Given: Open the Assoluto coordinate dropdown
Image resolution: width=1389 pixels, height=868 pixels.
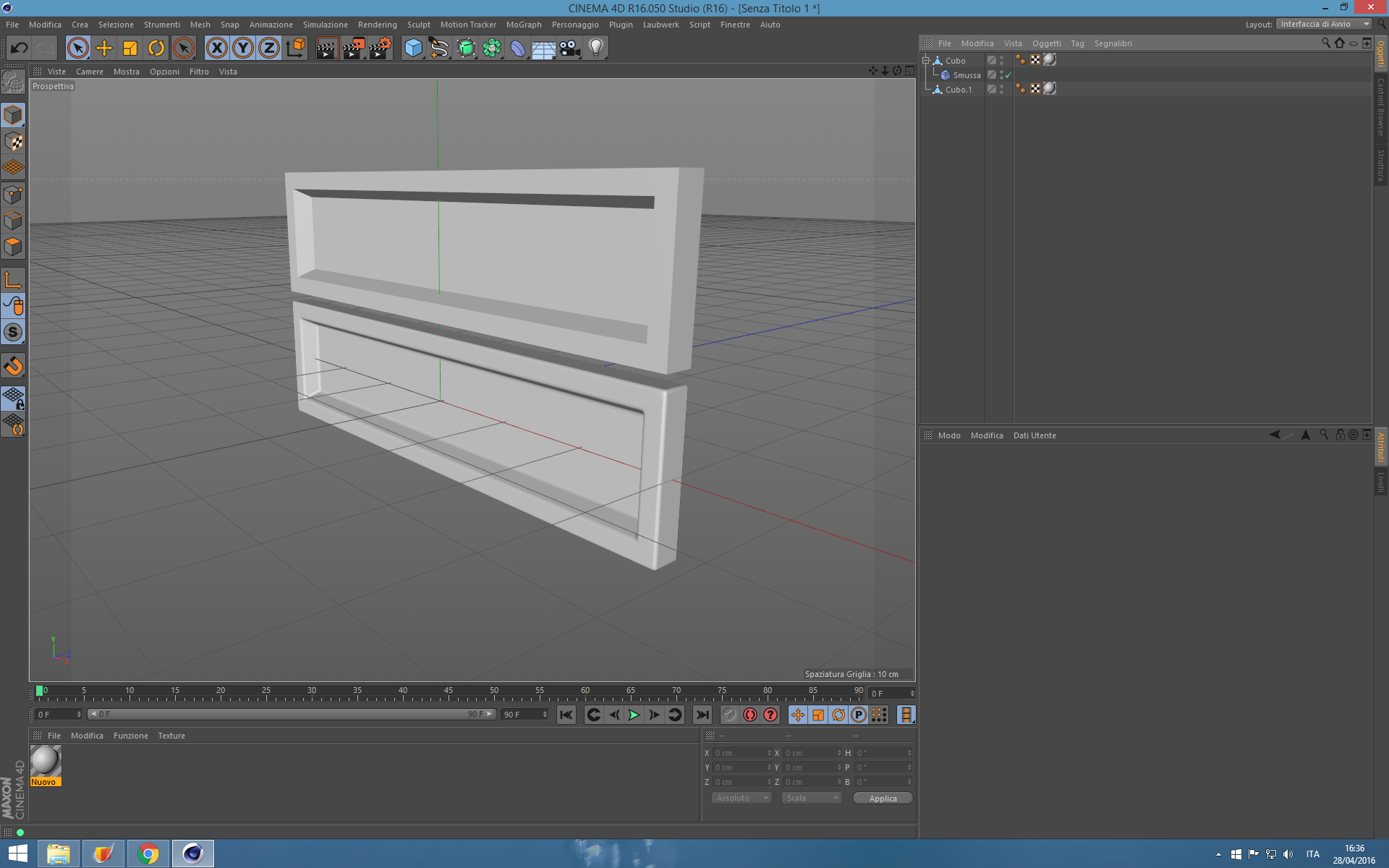Looking at the screenshot, I should [x=742, y=798].
